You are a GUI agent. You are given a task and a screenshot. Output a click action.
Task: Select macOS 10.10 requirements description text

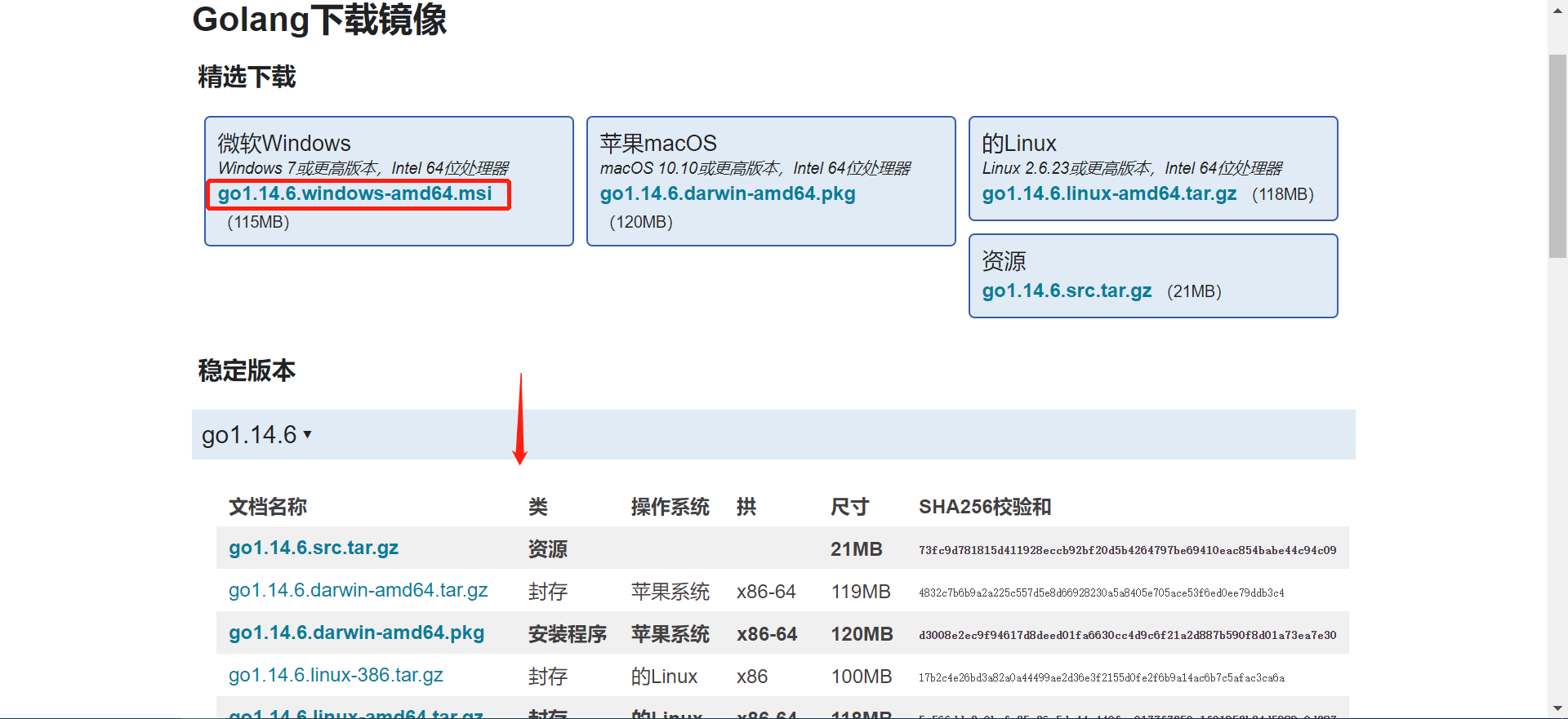click(x=755, y=168)
